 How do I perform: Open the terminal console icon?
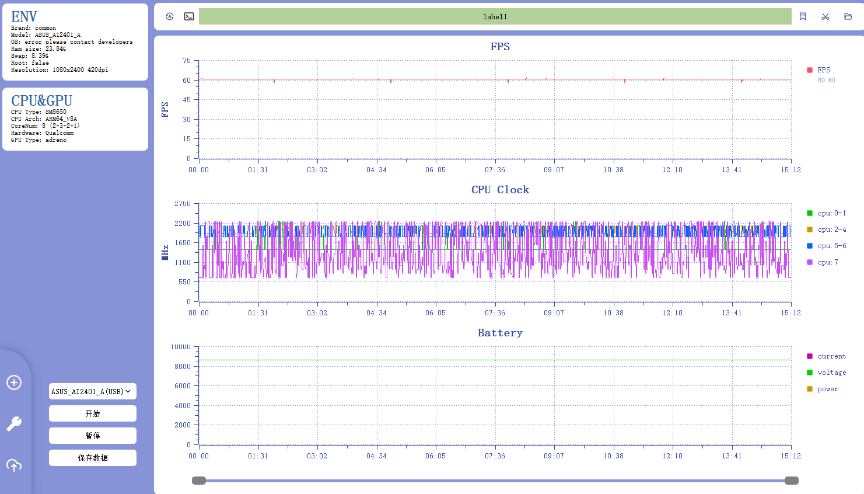[188, 17]
